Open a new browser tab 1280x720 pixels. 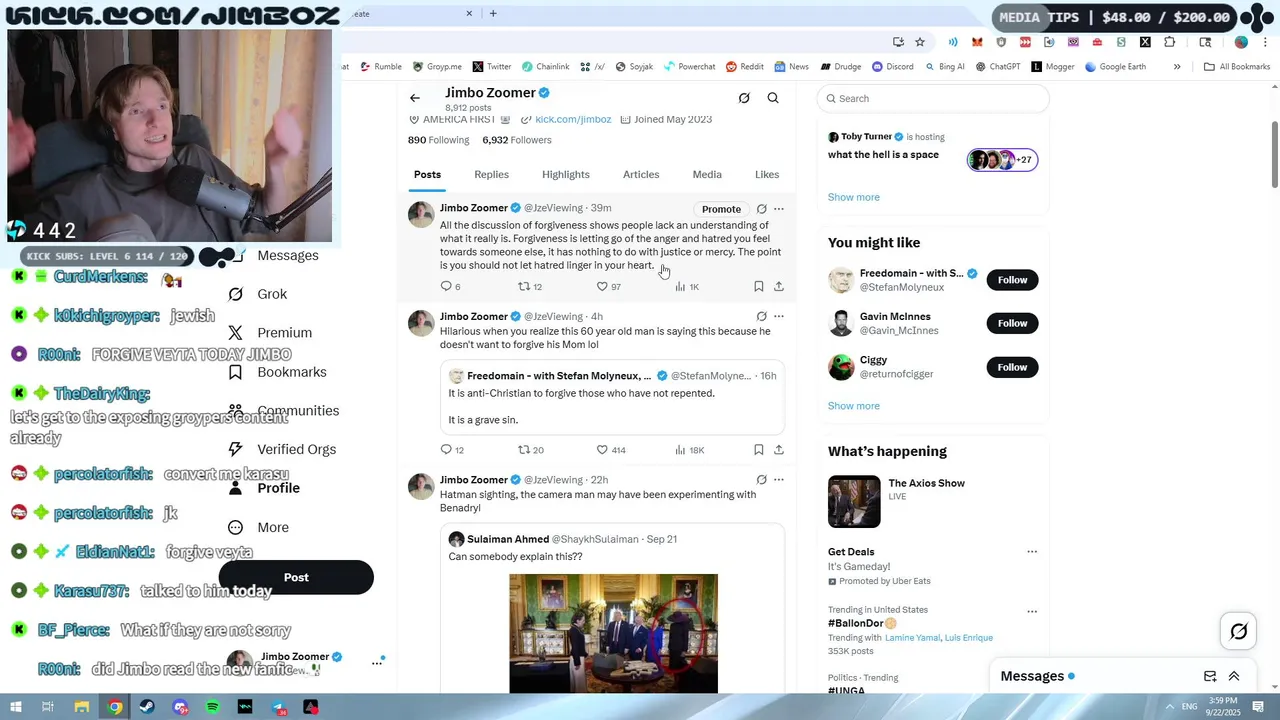[x=493, y=13]
